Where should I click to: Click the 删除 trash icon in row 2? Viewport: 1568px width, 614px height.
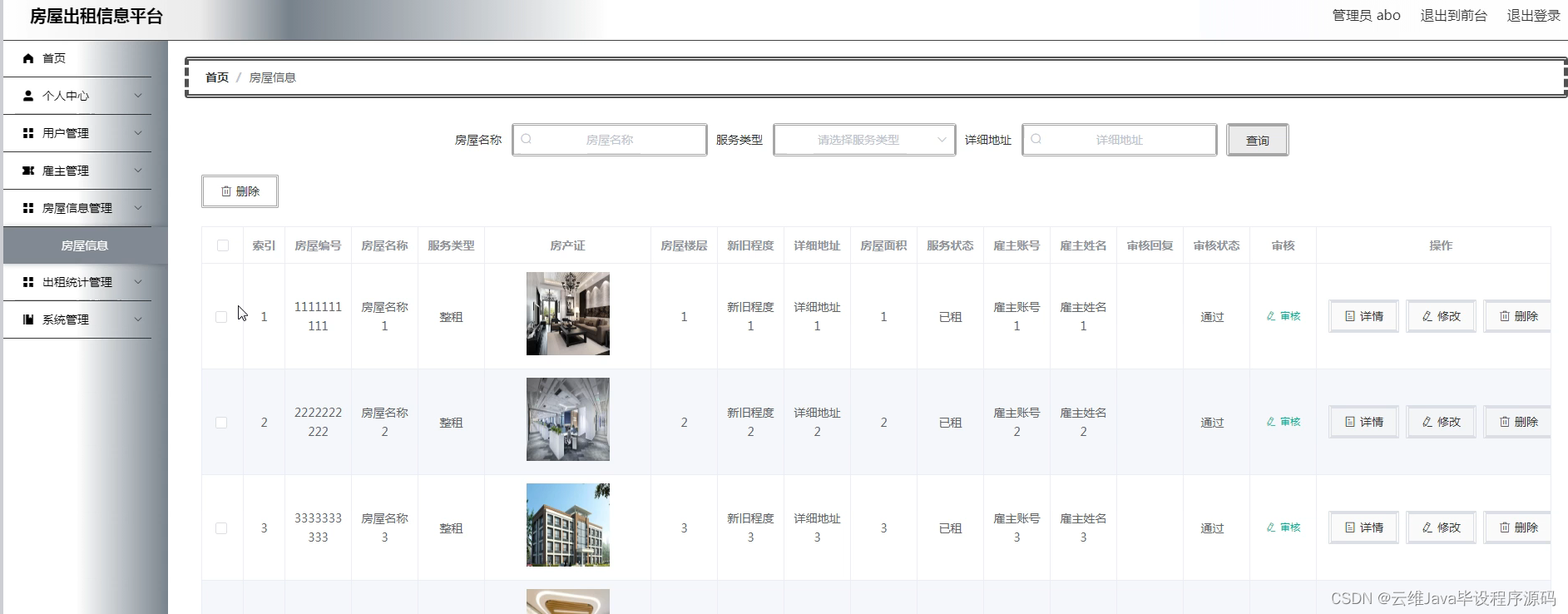(x=1505, y=422)
